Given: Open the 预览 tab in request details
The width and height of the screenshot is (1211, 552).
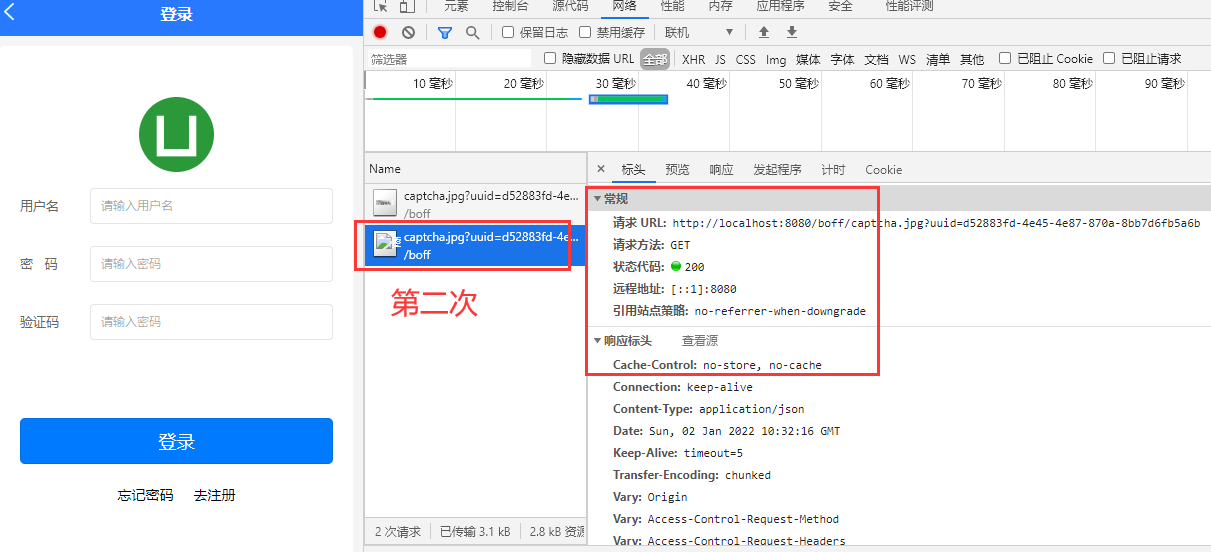Looking at the screenshot, I should (x=677, y=169).
